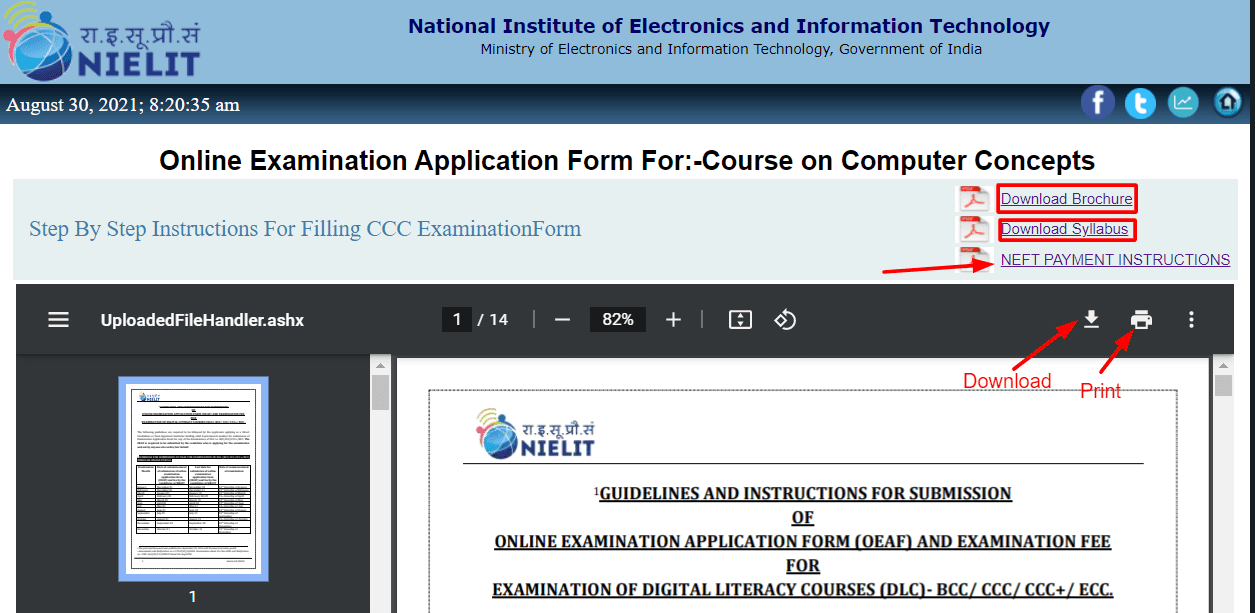This screenshot has height=613, width=1255.
Task: Select the page 1 thumbnail
Action: (192, 478)
